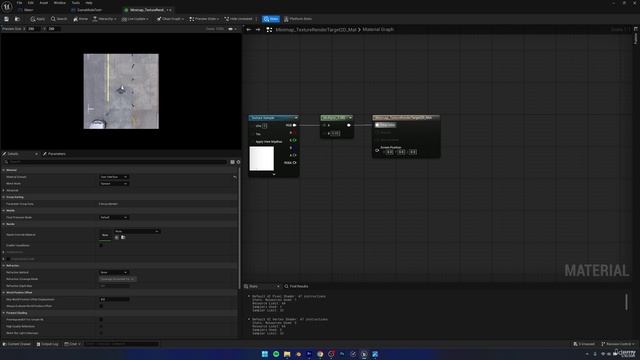The width and height of the screenshot is (640, 360).
Task: Click Browse to asset icon in toolbar
Action: (x=17, y=19)
